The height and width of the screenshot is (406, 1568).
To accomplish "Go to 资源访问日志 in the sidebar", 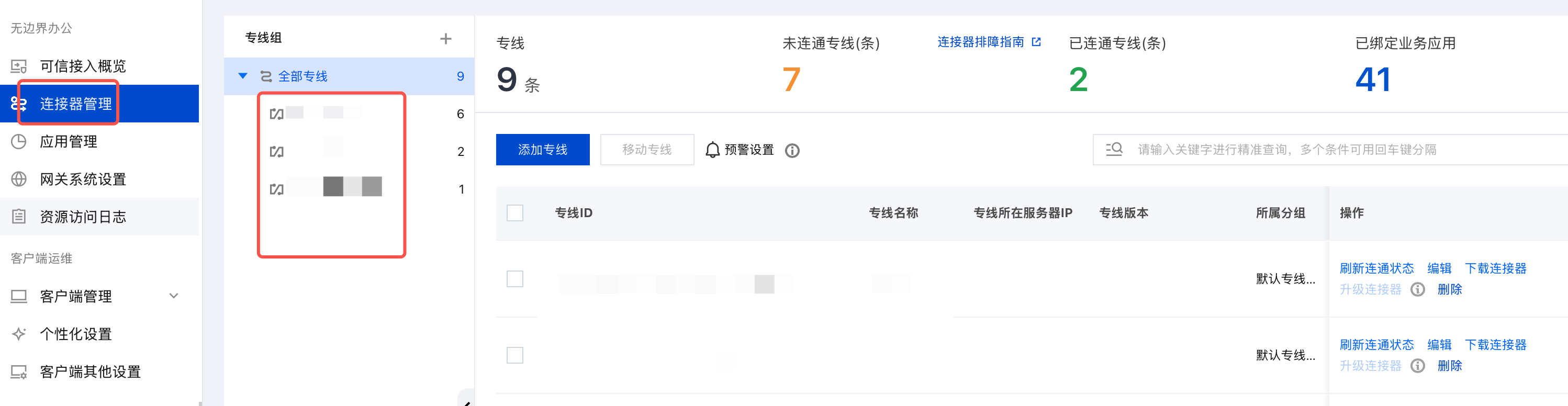I will click(83, 217).
